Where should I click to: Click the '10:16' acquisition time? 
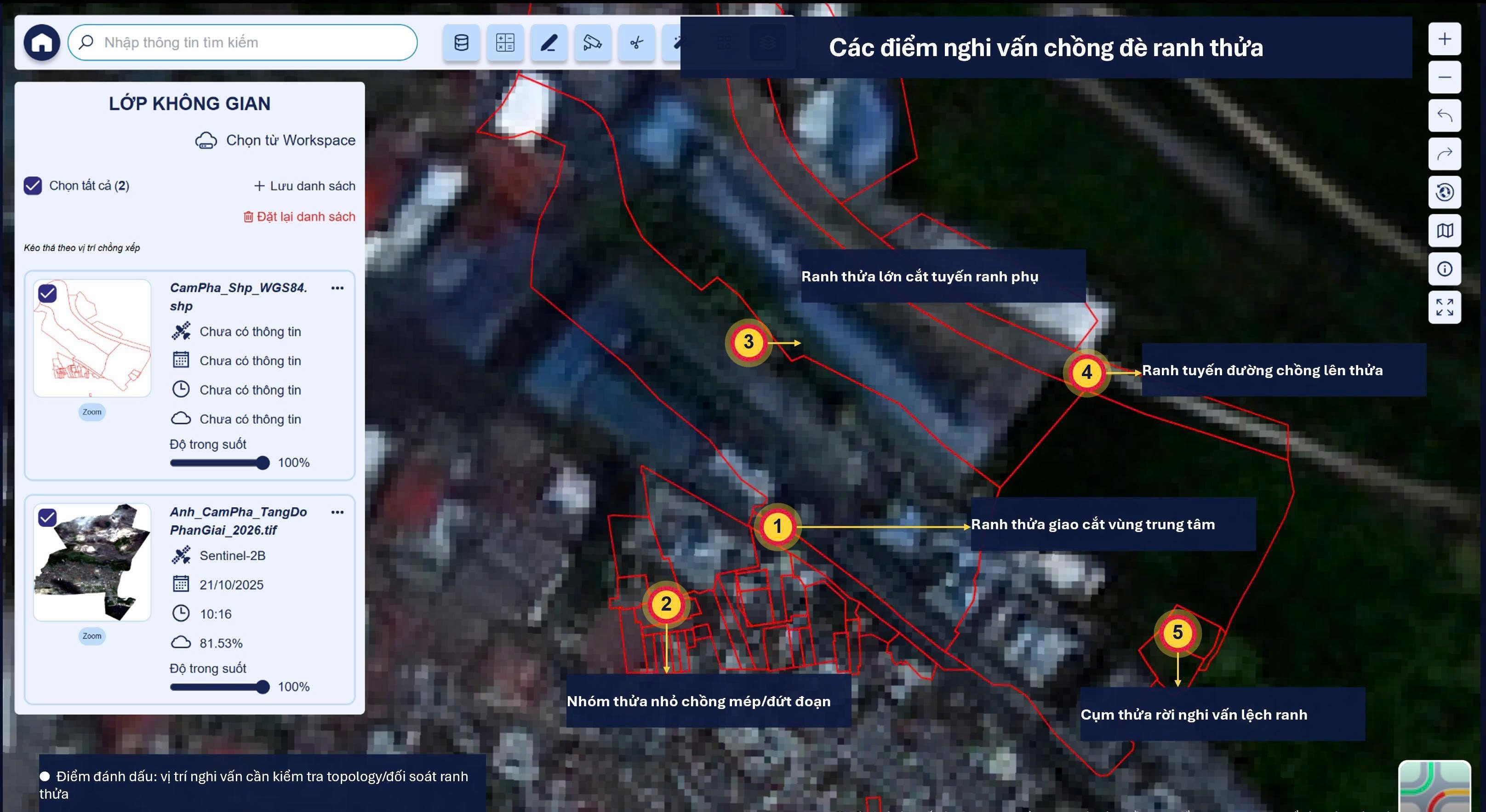pos(216,614)
